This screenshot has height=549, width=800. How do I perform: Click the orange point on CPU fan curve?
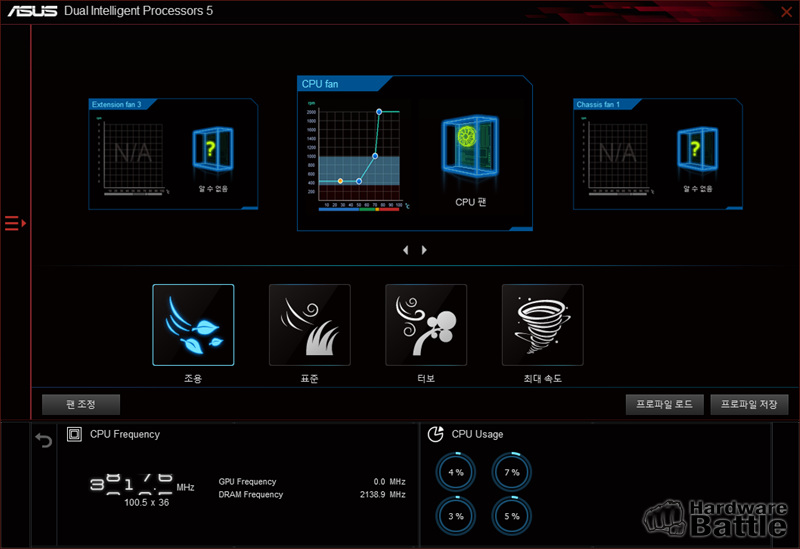coord(340,181)
